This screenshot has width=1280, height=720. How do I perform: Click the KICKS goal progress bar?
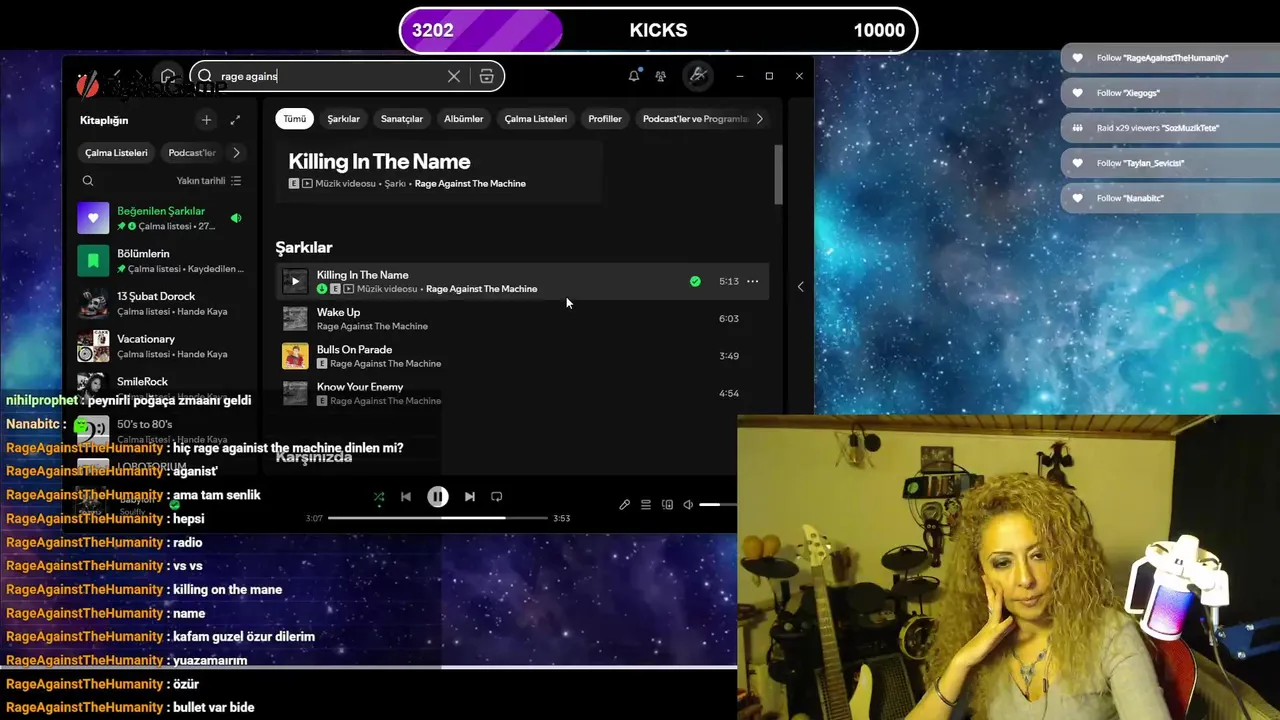[658, 30]
